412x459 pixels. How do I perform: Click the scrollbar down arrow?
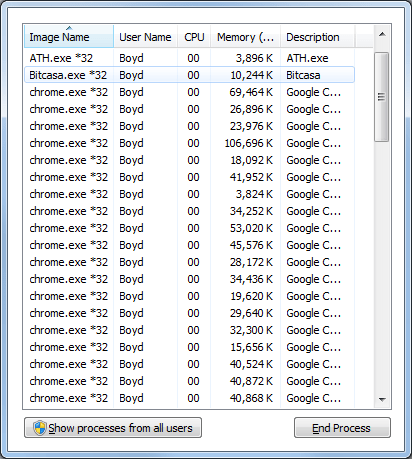coord(382,399)
